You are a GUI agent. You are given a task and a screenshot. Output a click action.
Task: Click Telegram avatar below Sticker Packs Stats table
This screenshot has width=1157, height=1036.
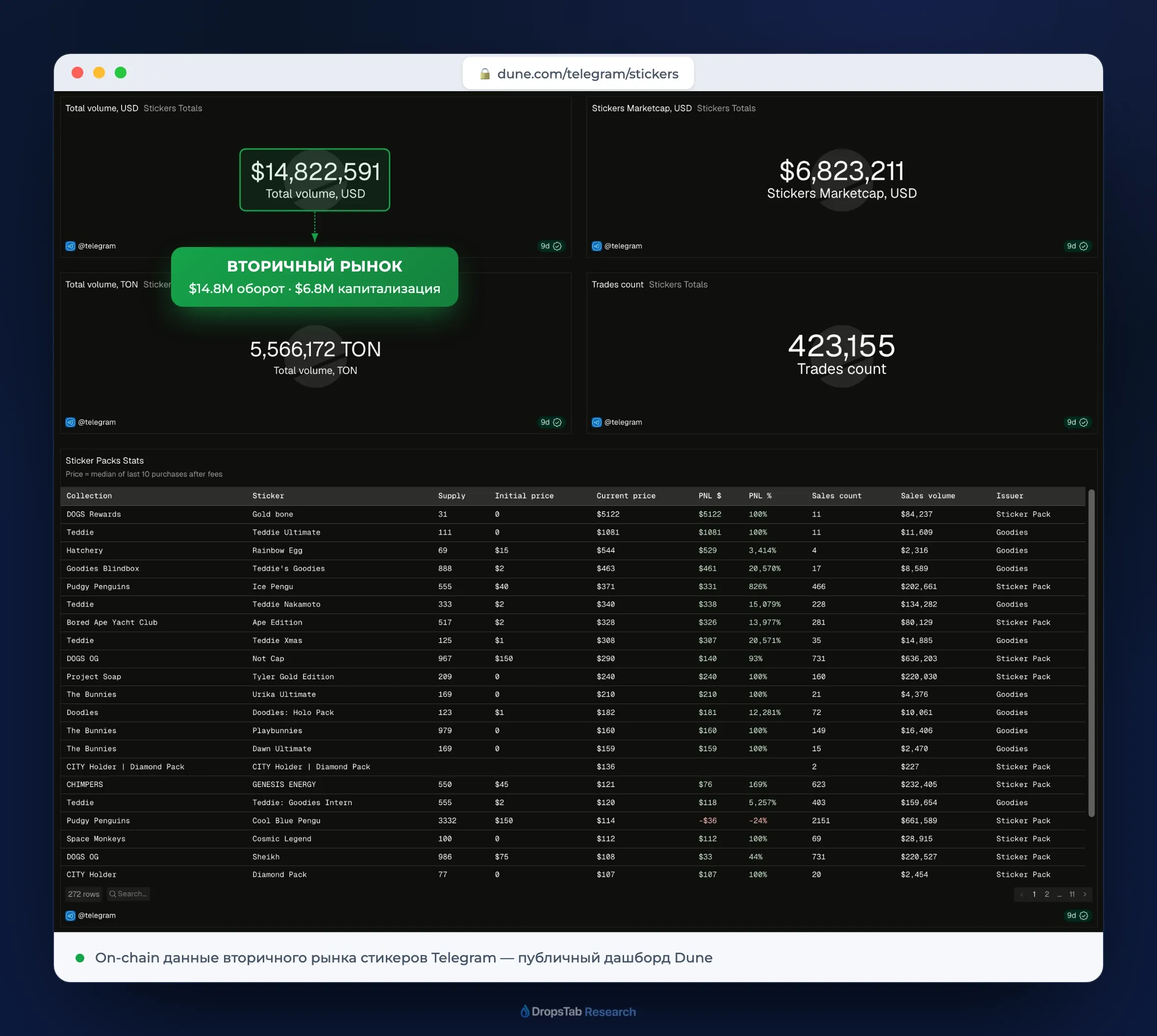(71, 915)
